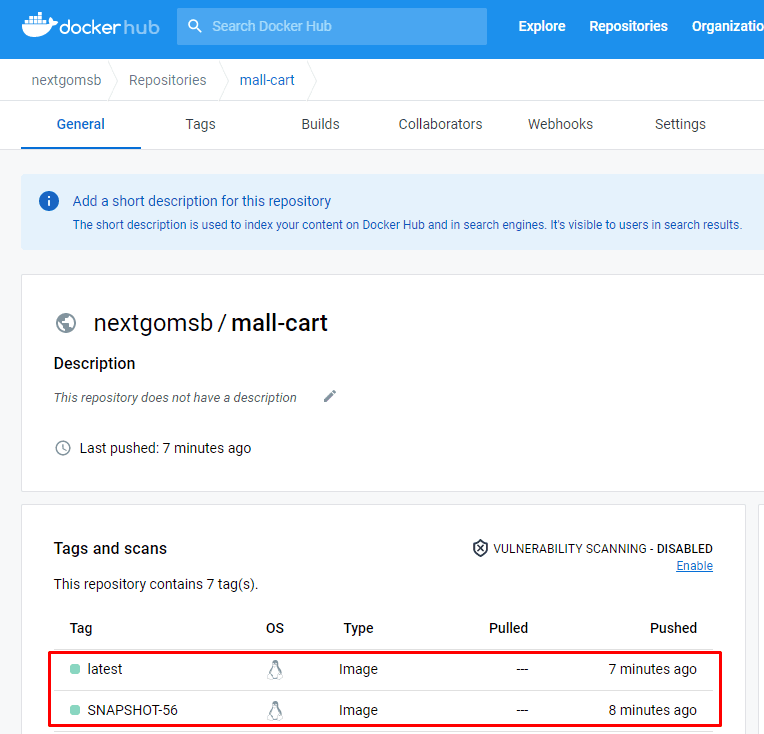Click the nextgomsb / mall-cart title
764x734 pixels.
(210, 323)
